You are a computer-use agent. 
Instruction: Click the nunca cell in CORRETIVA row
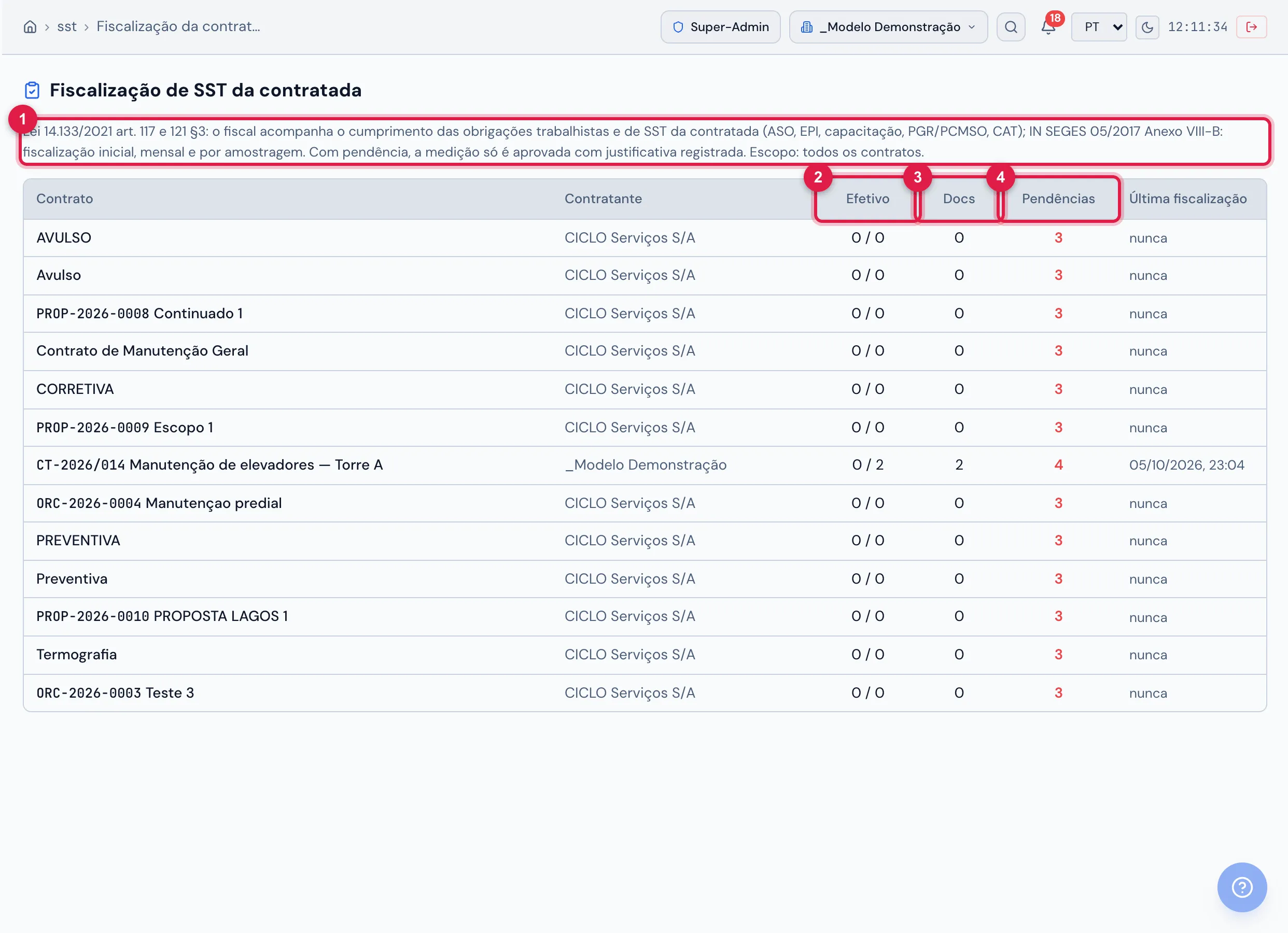pyautogui.click(x=1147, y=390)
